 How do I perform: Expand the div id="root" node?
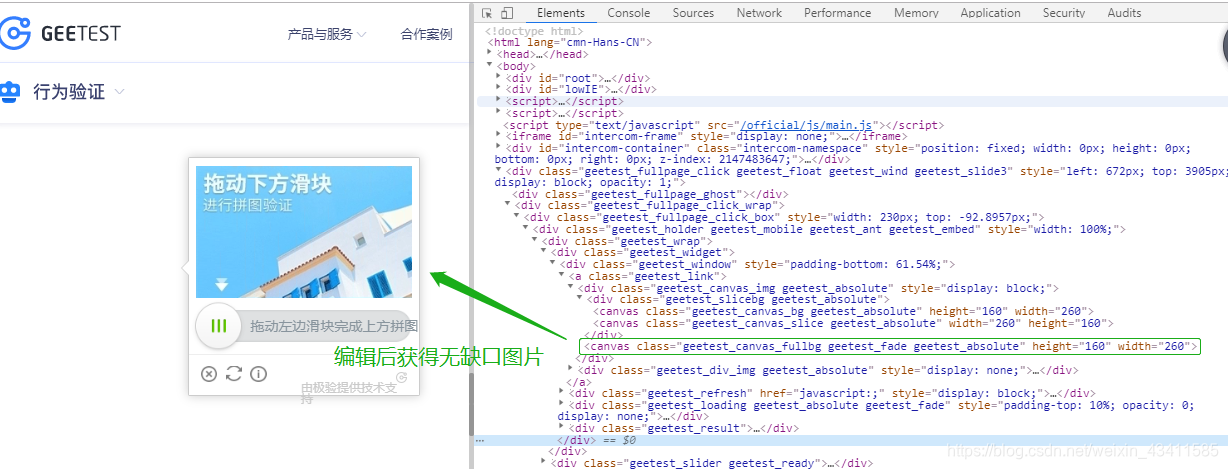tap(500, 77)
